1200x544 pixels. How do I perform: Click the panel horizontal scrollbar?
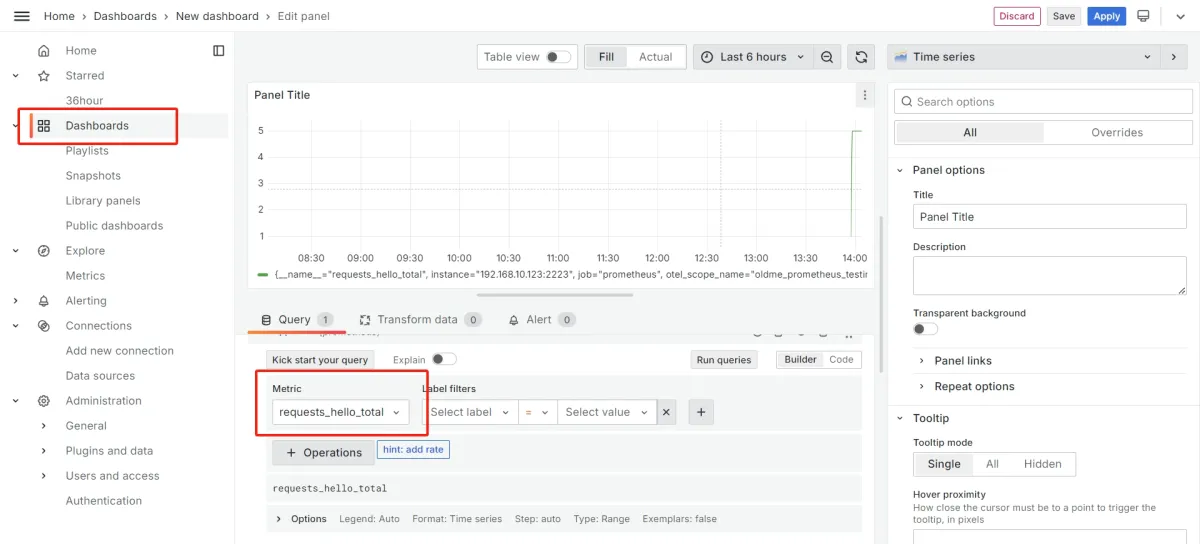(x=555, y=295)
